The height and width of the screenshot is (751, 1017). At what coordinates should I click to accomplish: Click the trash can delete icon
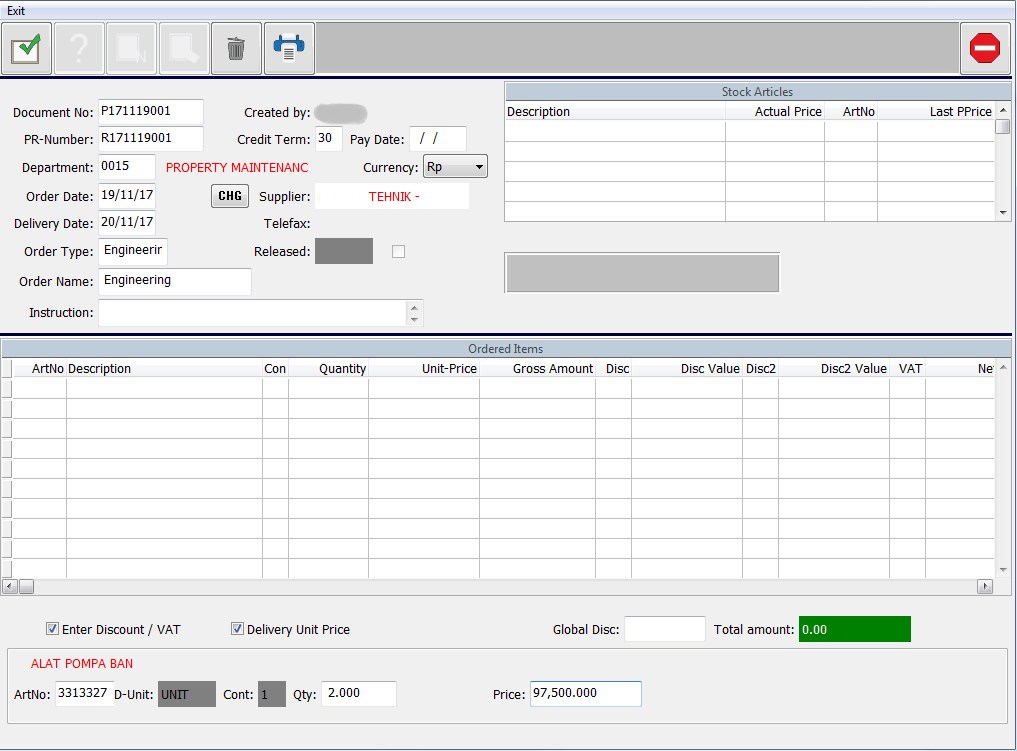point(236,49)
